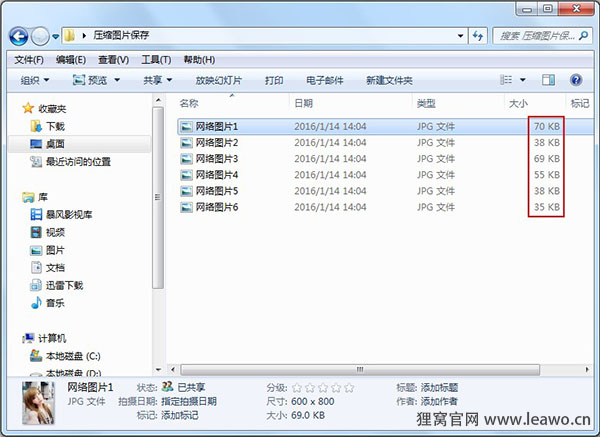Open the change view dropdown arrow
This screenshot has width=600, height=437.
coord(522,80)
